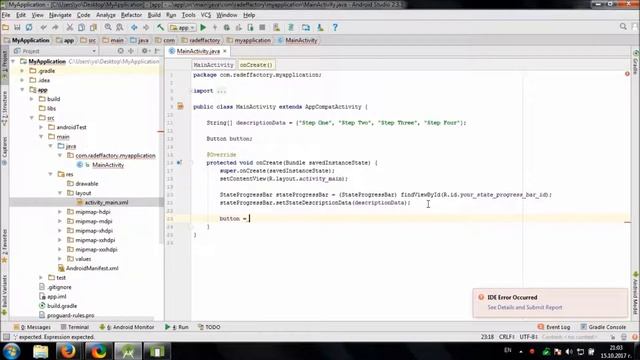Click the navigate Forward arrow icon
The height and width of the screenshot is (360, 640).
[146, 27]
